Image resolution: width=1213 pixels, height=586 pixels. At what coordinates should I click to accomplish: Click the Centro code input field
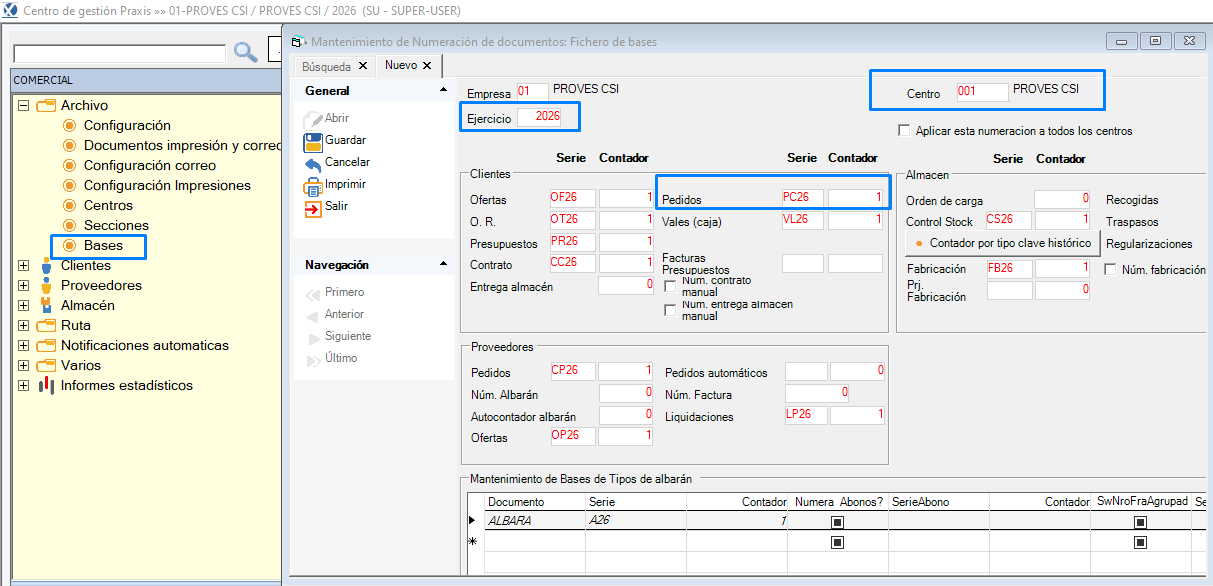[x=982, y=92]
